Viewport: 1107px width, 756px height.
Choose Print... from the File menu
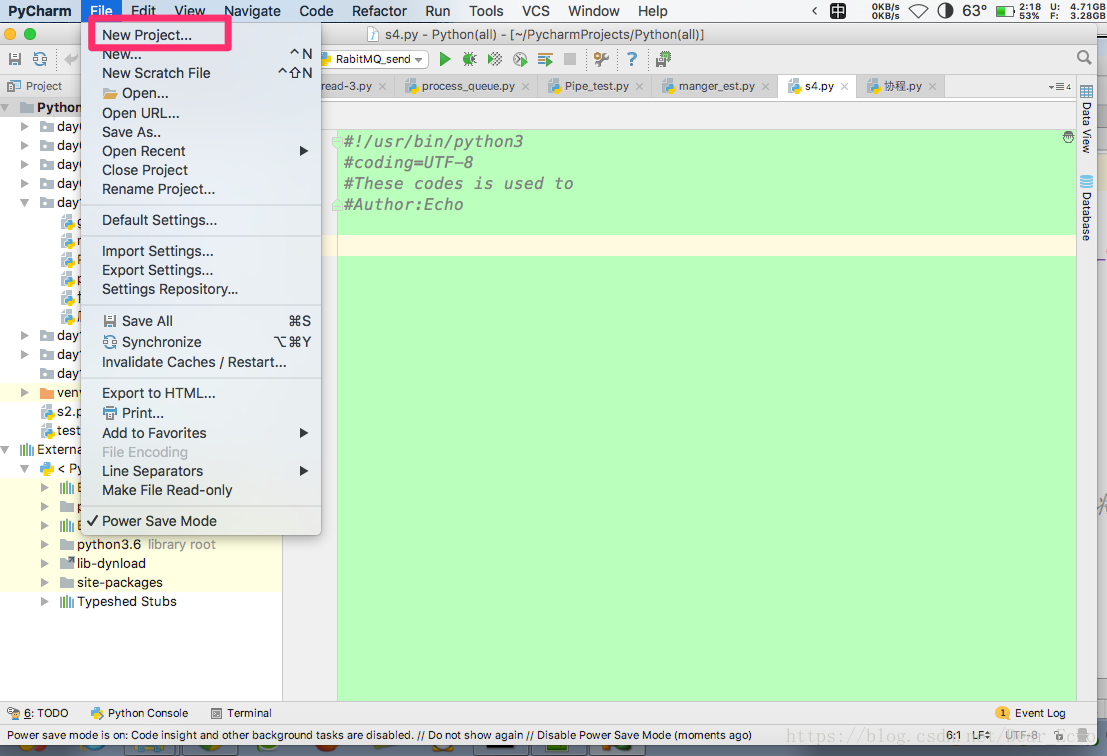click(x=201, y=413)
